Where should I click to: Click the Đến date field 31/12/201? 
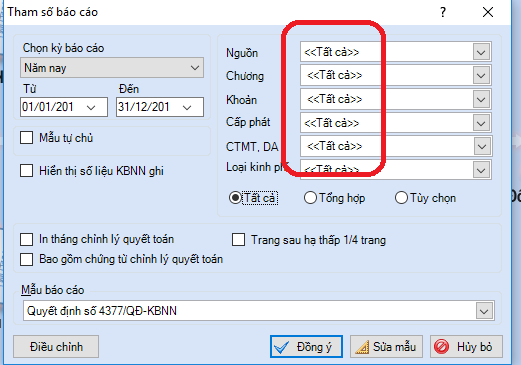point(160,107)
